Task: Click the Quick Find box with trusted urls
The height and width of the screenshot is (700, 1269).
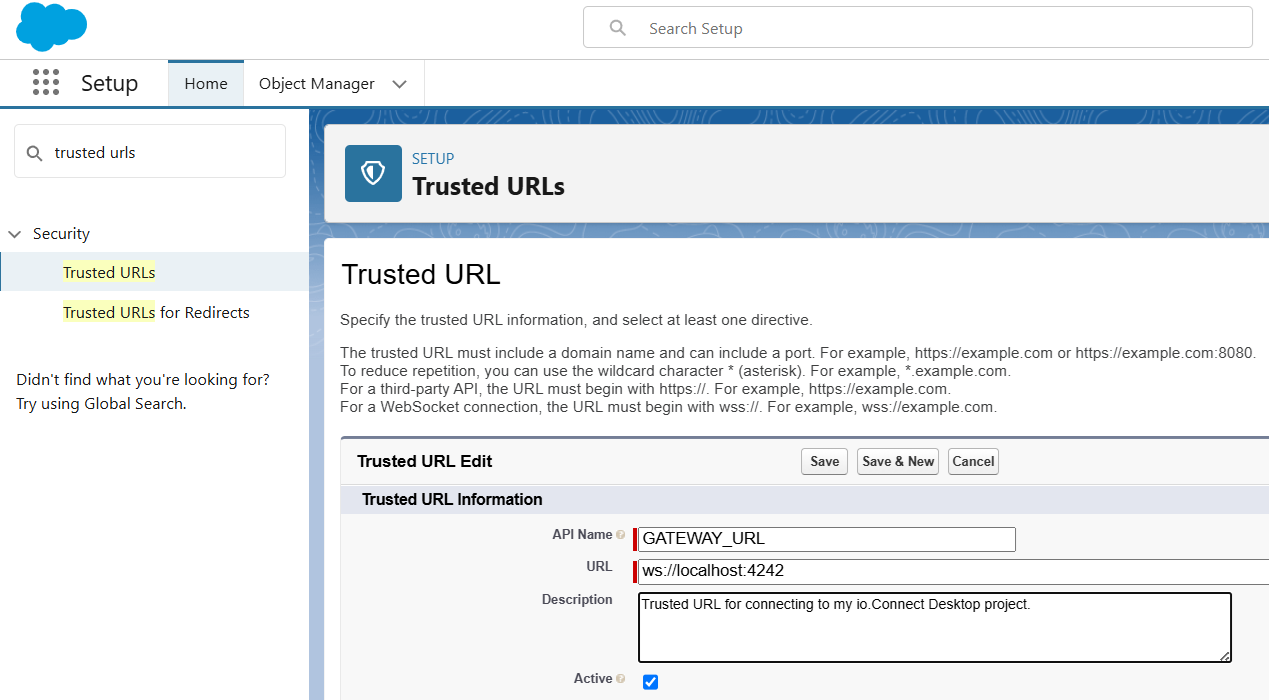Action: coord(150,152)
